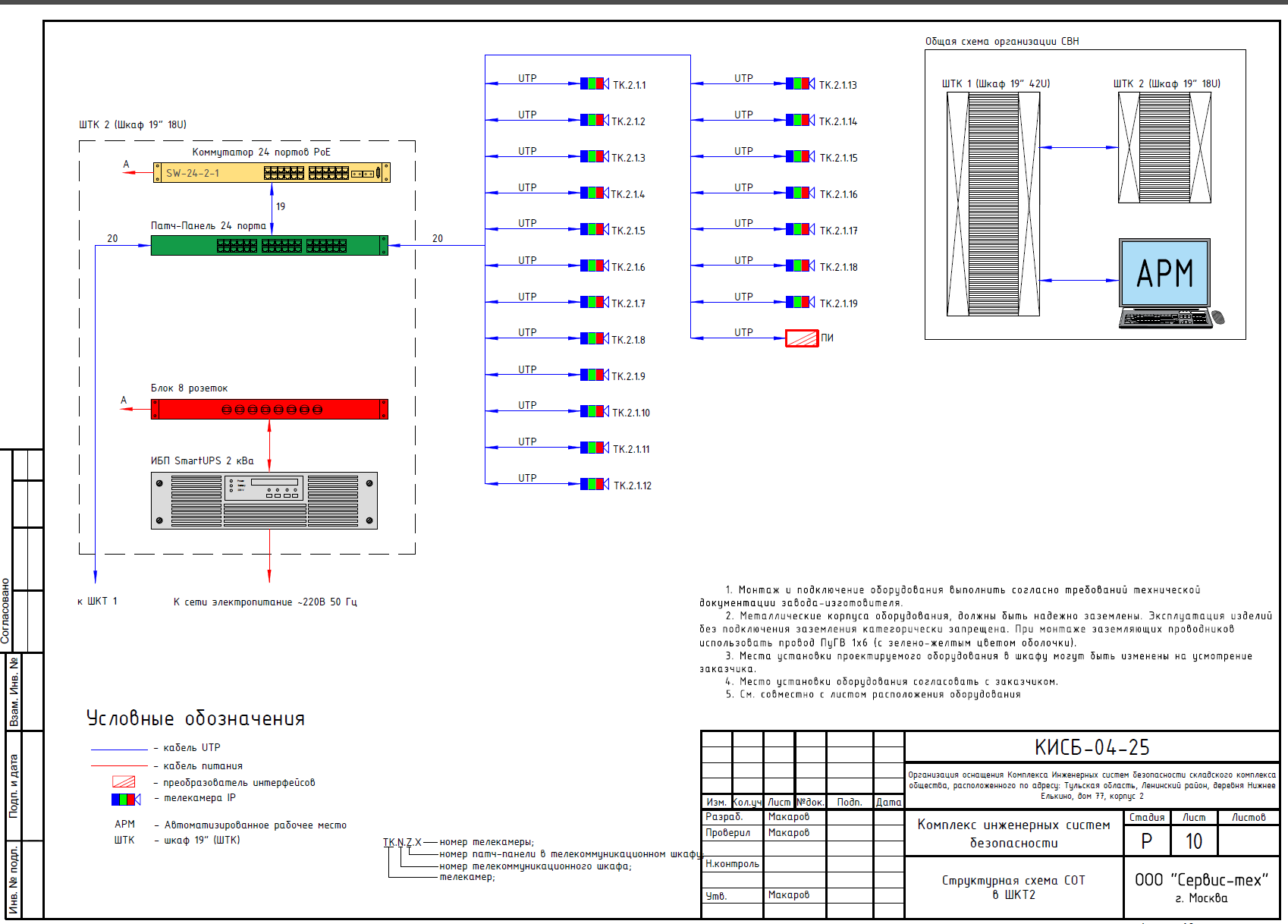Select camera icon TK.2.1.10

point(595,411)
